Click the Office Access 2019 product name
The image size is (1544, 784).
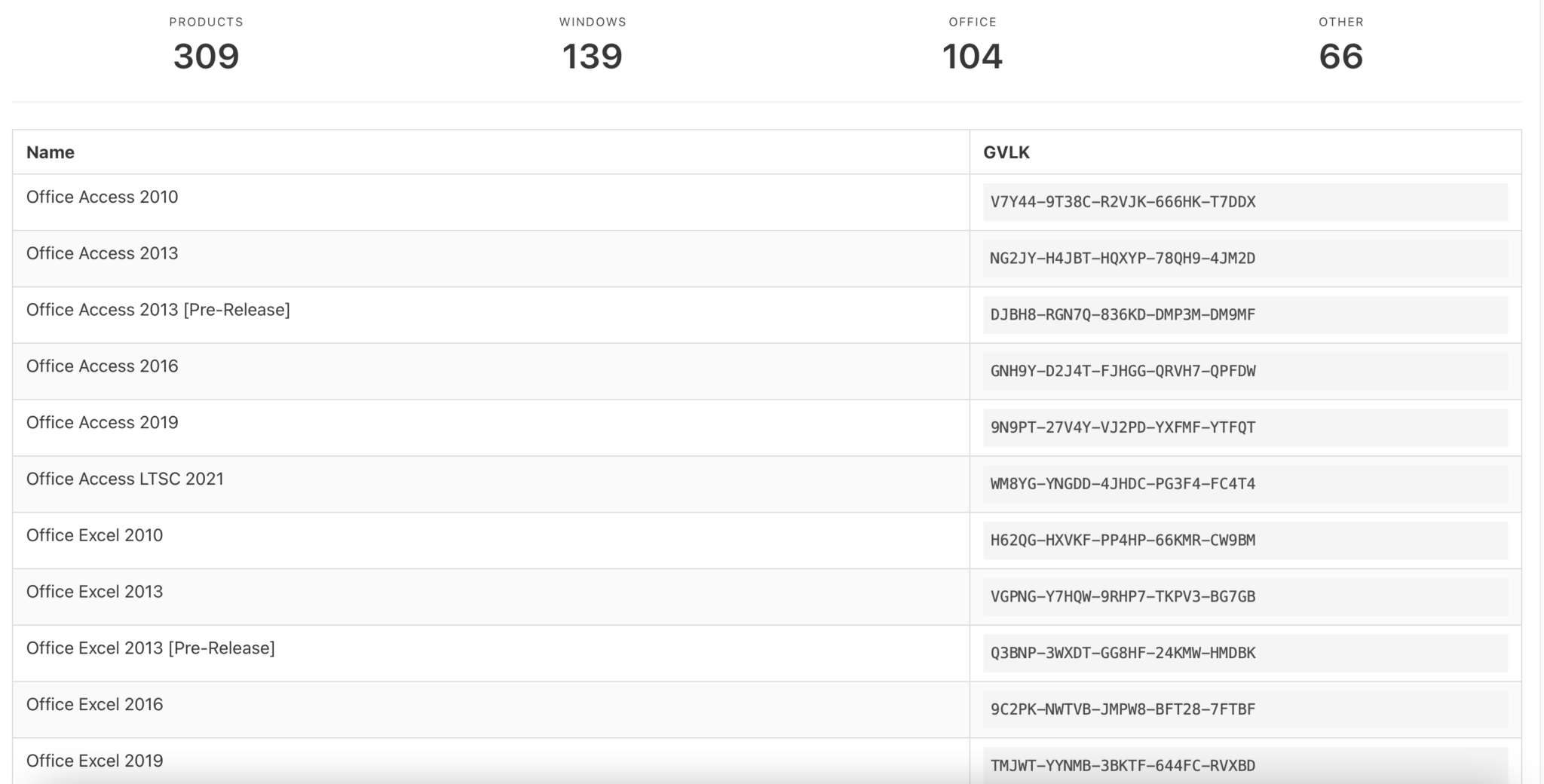[103, 423]
